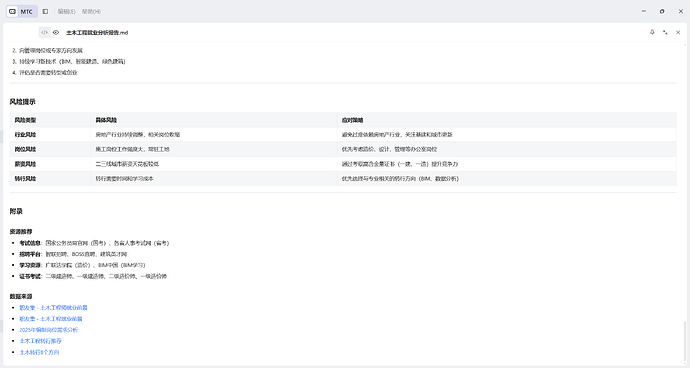Click the 具体风险 table header
Image resolution: width=690 pixels, height=368 pixels.
point(214,120)
